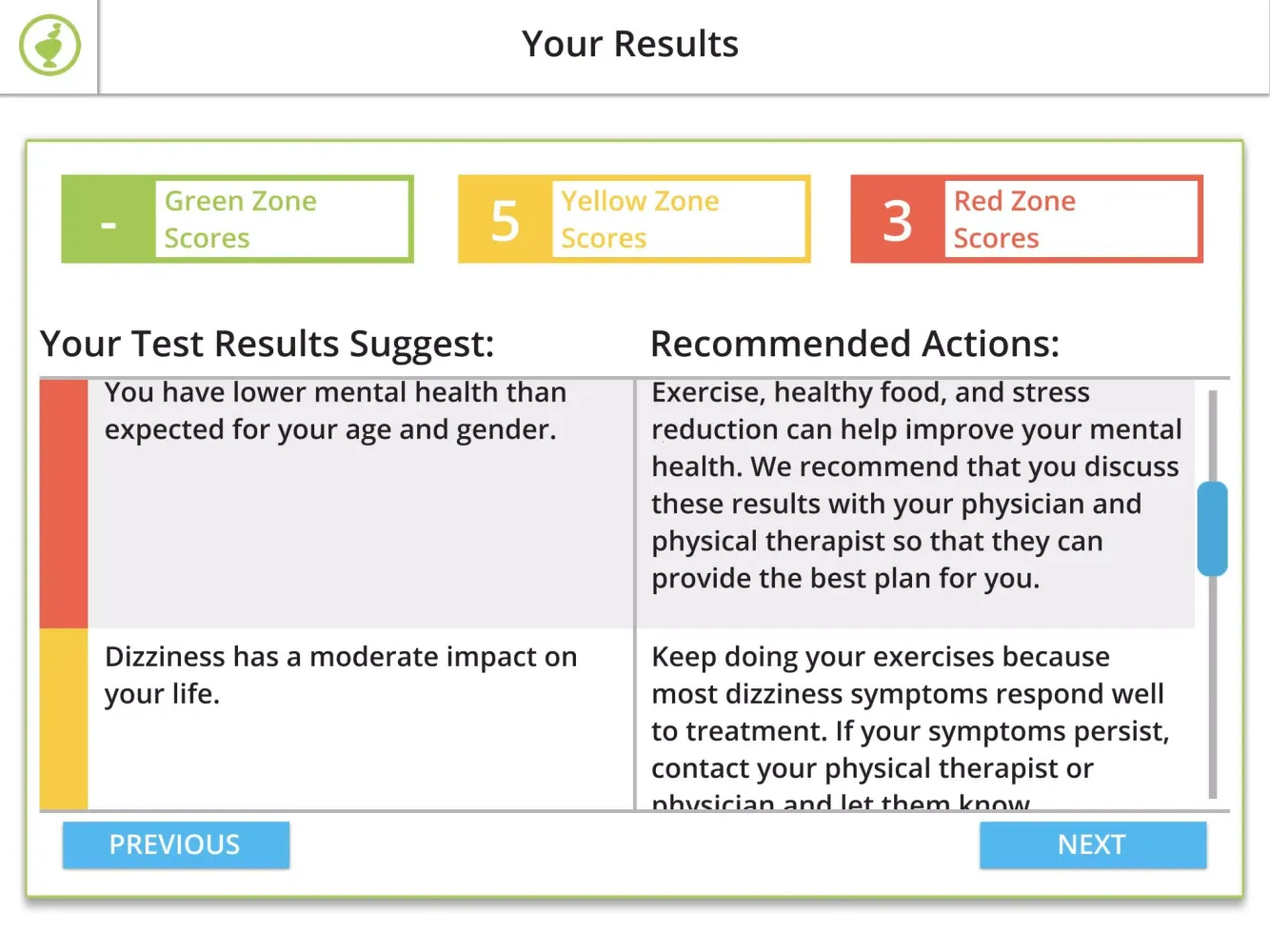Click the green zone dash count tile
Image resolution: width=1270 pixels, height=952 pixels.
[109, 220]
